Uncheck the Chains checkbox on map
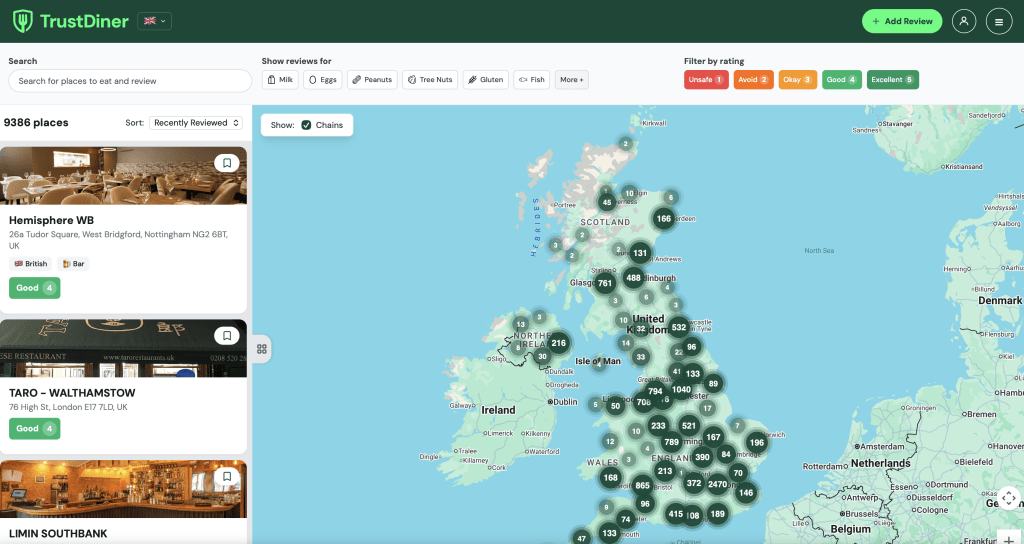The width and height of the screenshot is (1024, 544). click(x=306, y=125)
